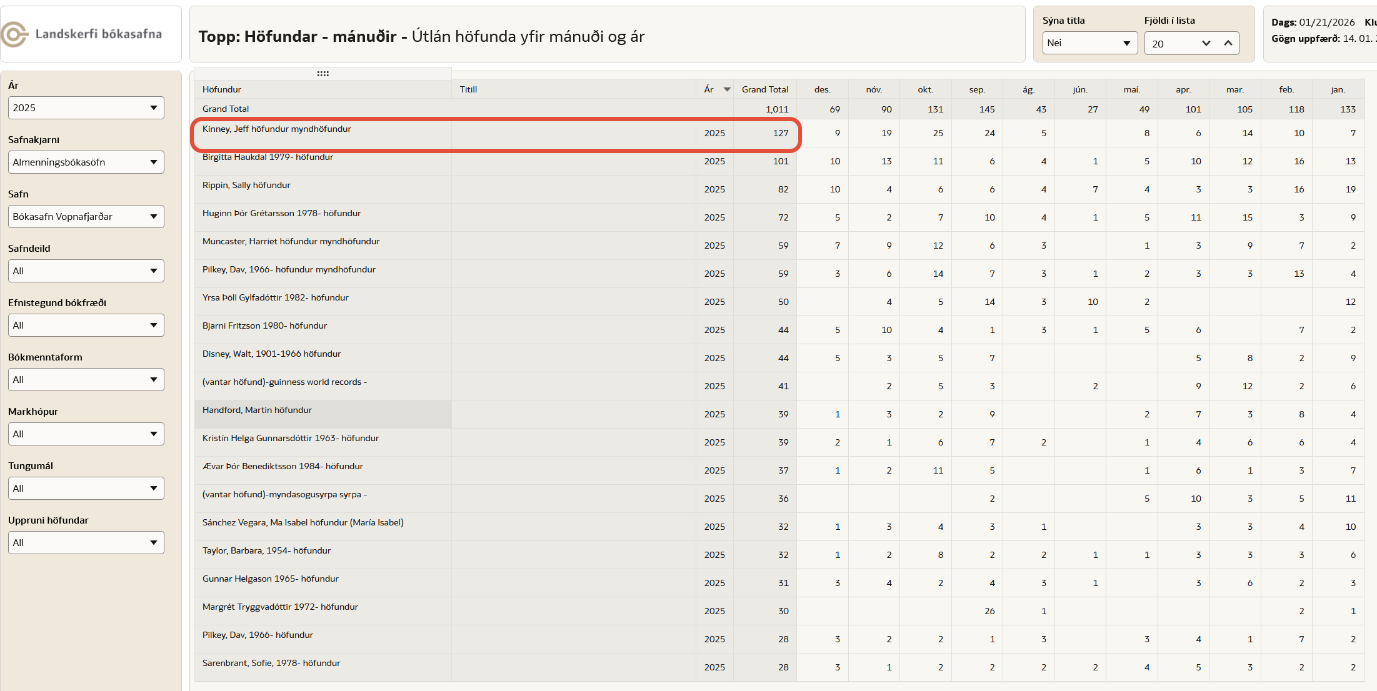This screenshot has height=691, width=1377.
Task: Click Rippin's jan. value 19
Action: tap(1350, 189)
